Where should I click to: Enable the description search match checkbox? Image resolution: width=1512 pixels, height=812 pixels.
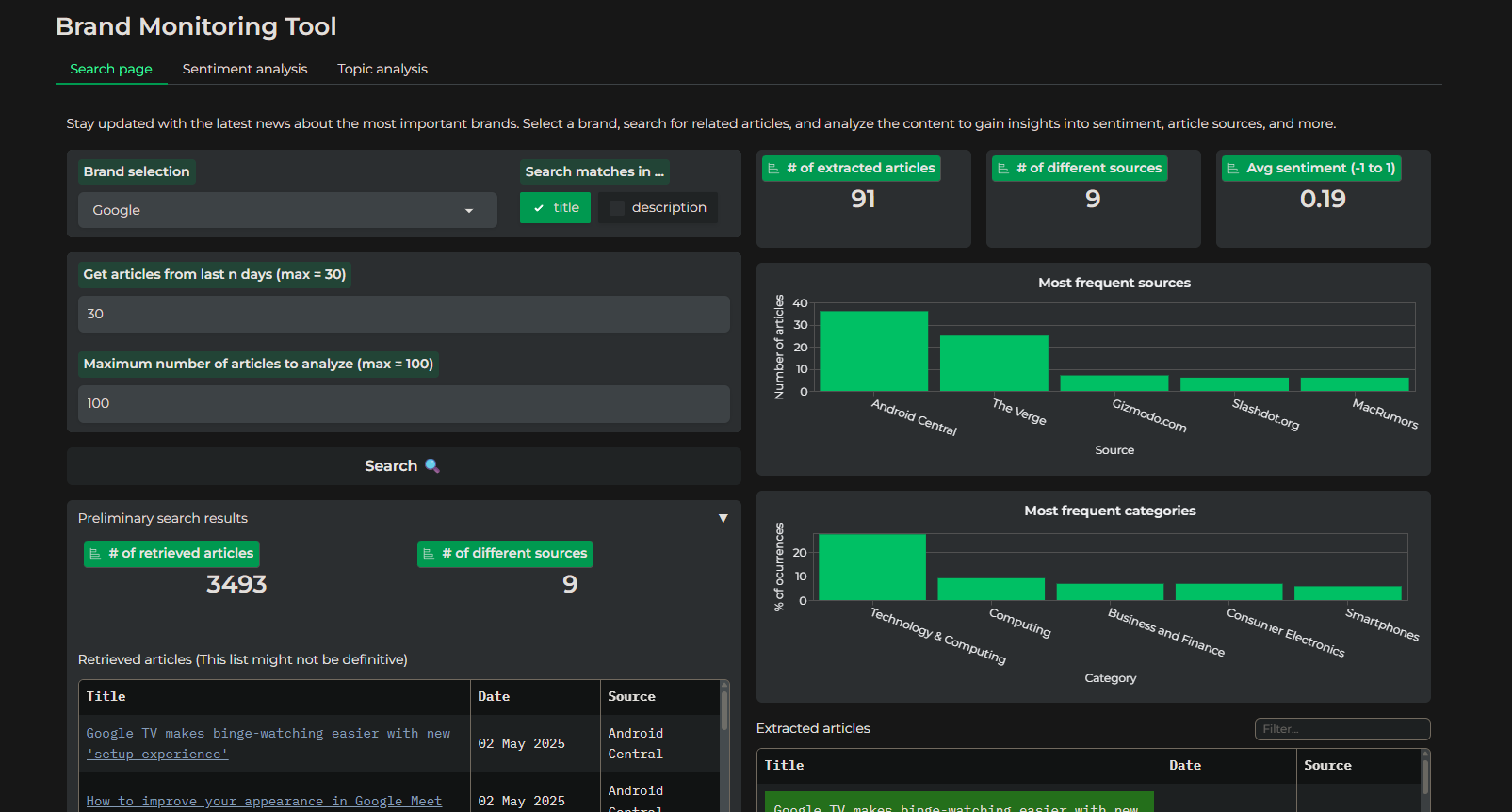coord(658,207)
